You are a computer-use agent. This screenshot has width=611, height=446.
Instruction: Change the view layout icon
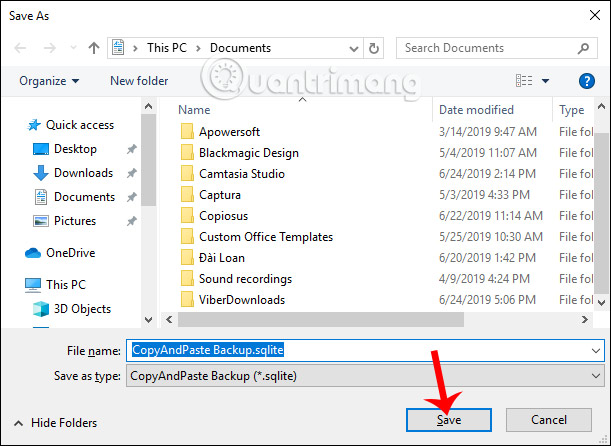point(524,81)
